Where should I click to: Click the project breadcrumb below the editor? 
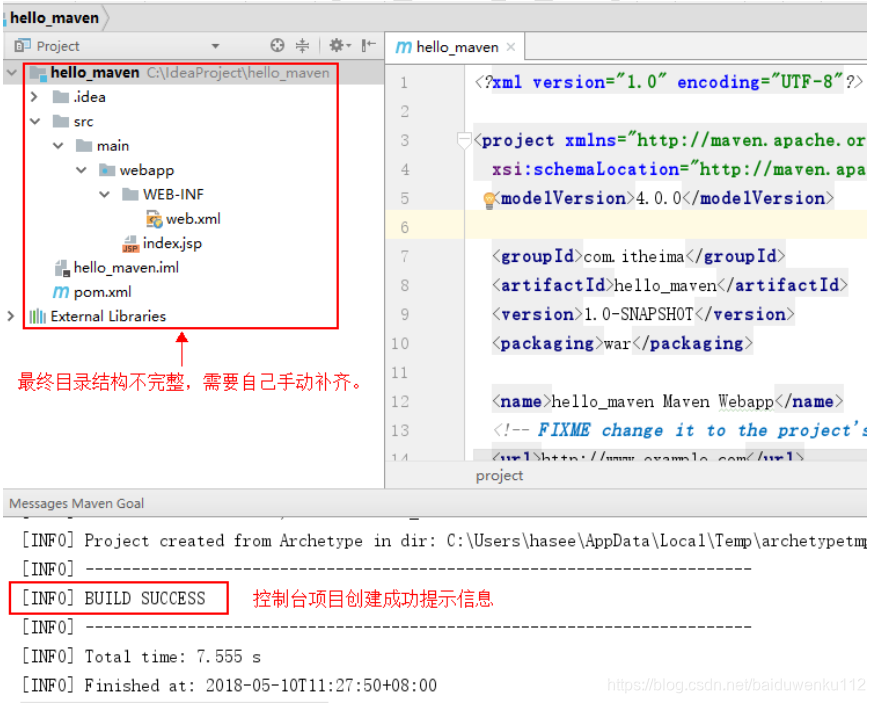click(x=499, y=475)
